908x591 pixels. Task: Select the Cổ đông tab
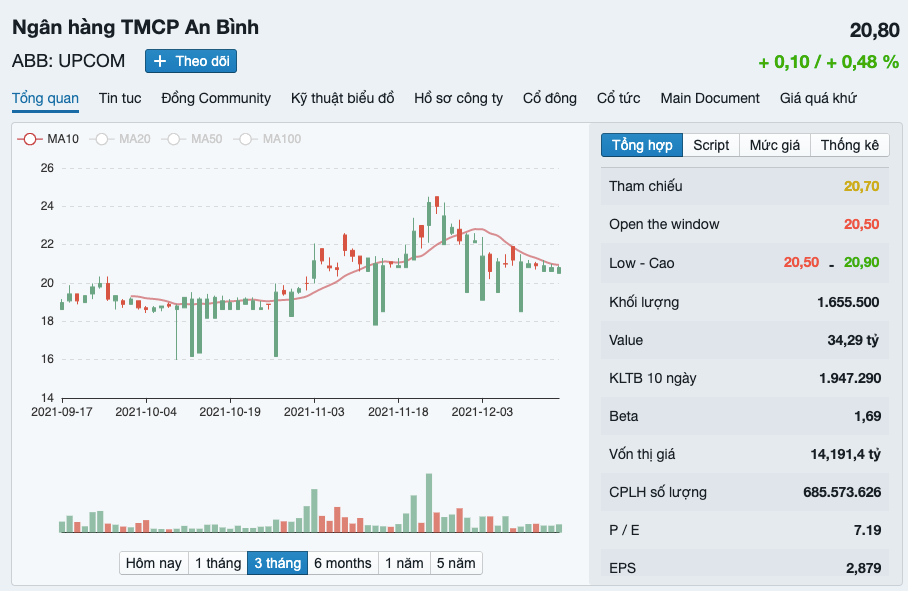click(550, 98)
